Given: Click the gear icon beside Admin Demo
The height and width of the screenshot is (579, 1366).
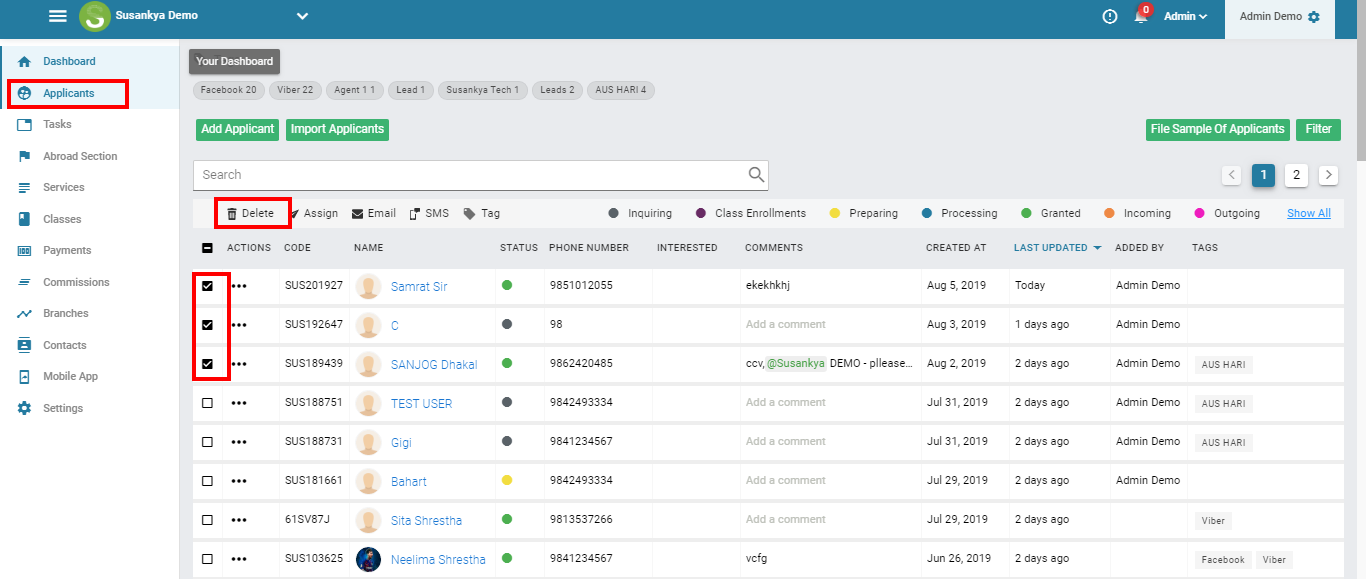Looking at the screenshot, I should tap(1314, 17).
